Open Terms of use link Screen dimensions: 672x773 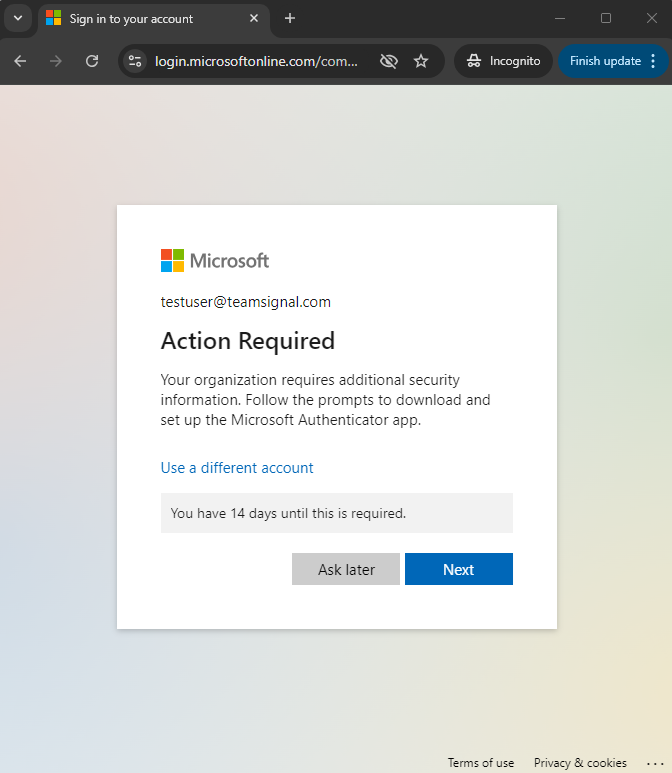click(x=481, y=763)
